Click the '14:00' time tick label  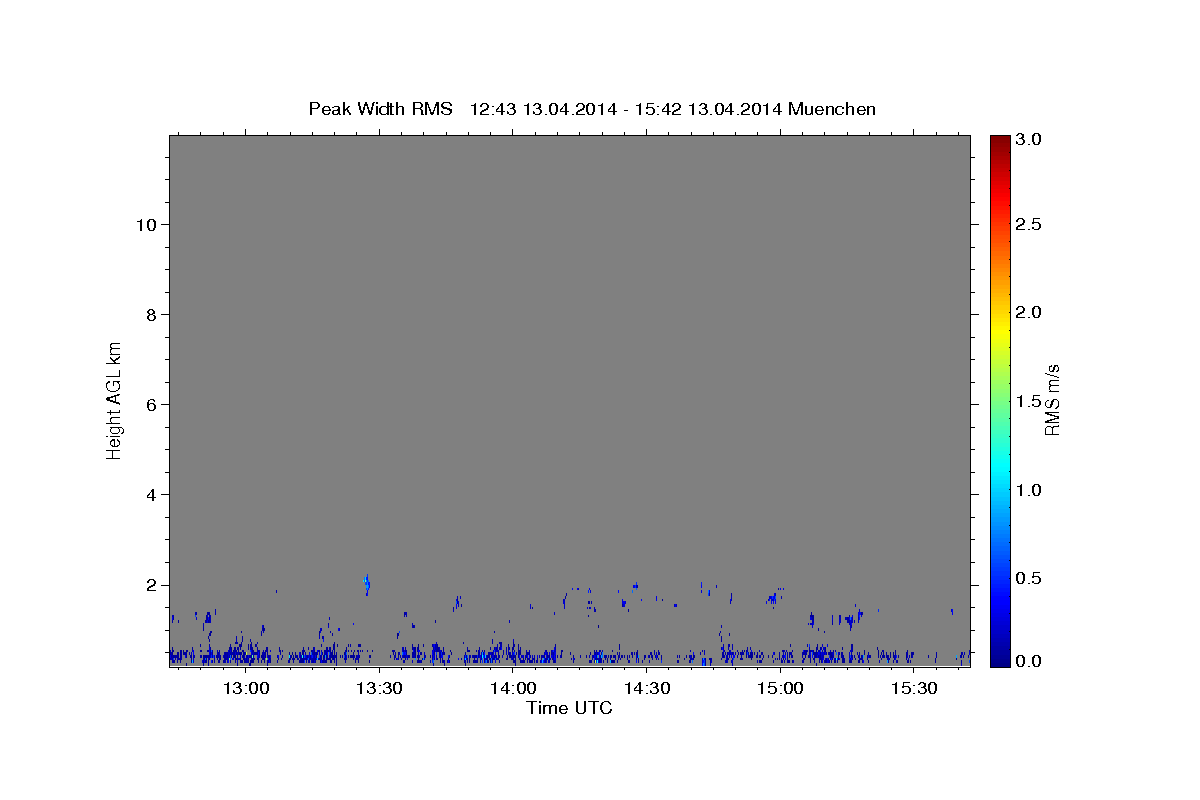tap(513, 688)
